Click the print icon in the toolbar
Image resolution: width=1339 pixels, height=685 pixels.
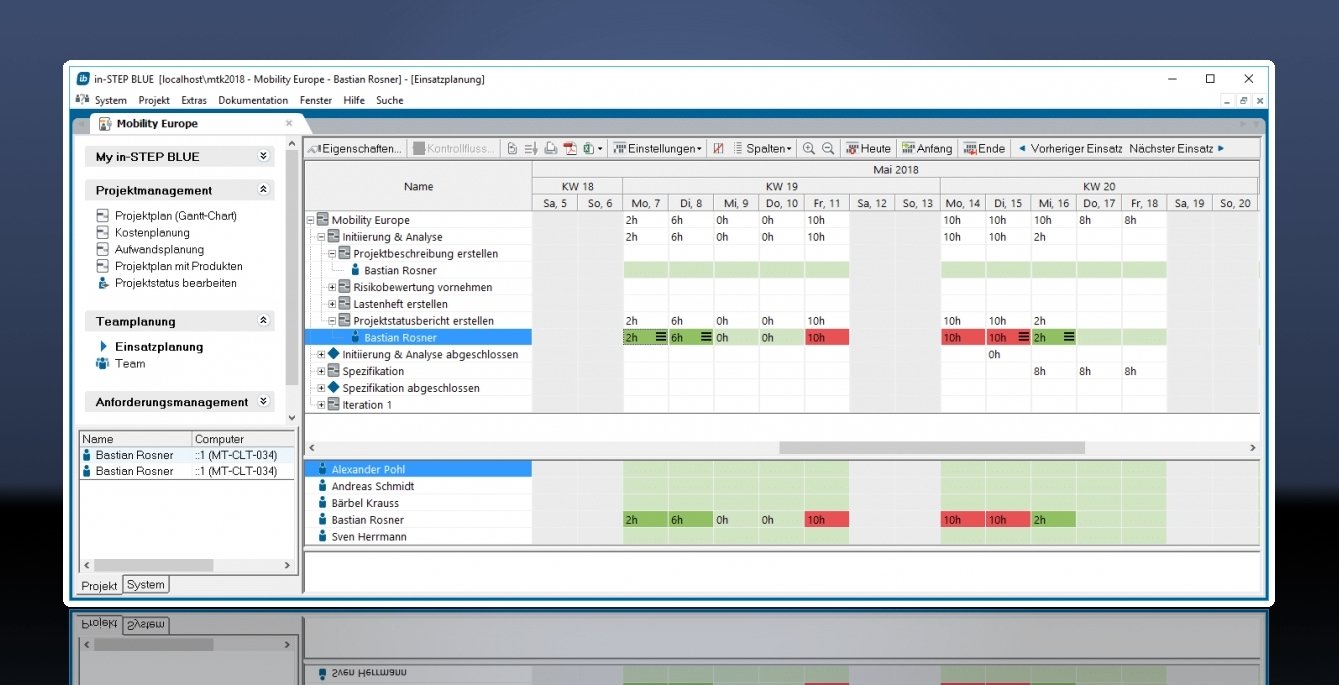pyautogui.click(x=550, y=149)
